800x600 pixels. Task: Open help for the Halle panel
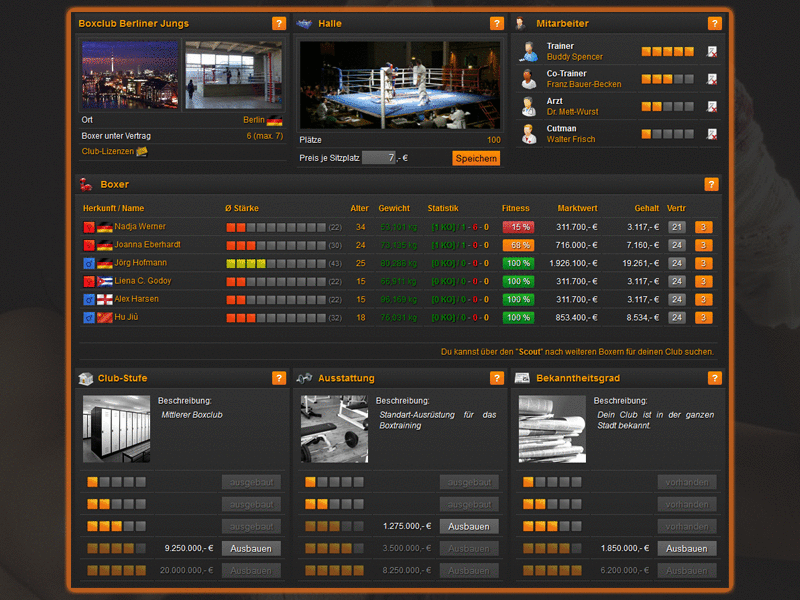(x=496, y=23)
